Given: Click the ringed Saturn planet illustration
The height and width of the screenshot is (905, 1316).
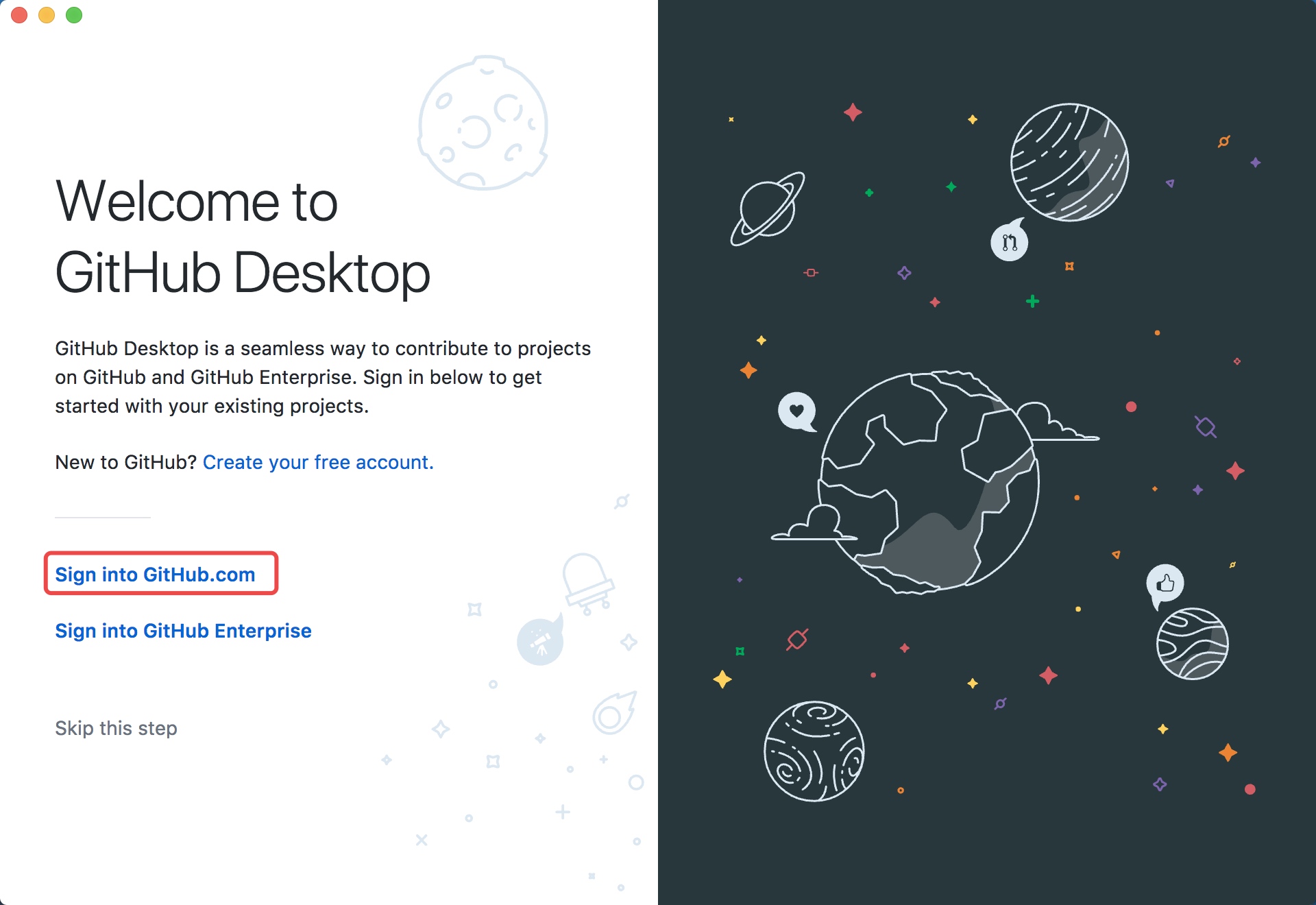Looking at the screenshot, I should (768, 208).
